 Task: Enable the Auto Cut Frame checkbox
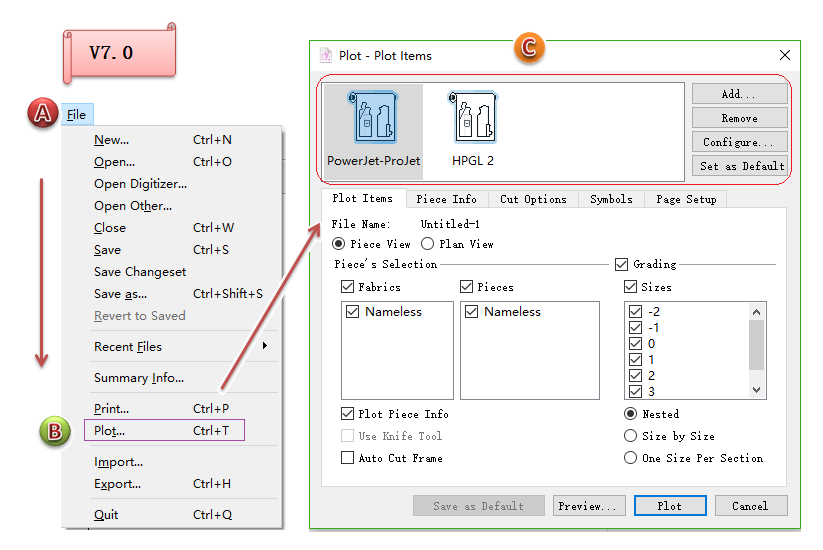click(348, 458)
